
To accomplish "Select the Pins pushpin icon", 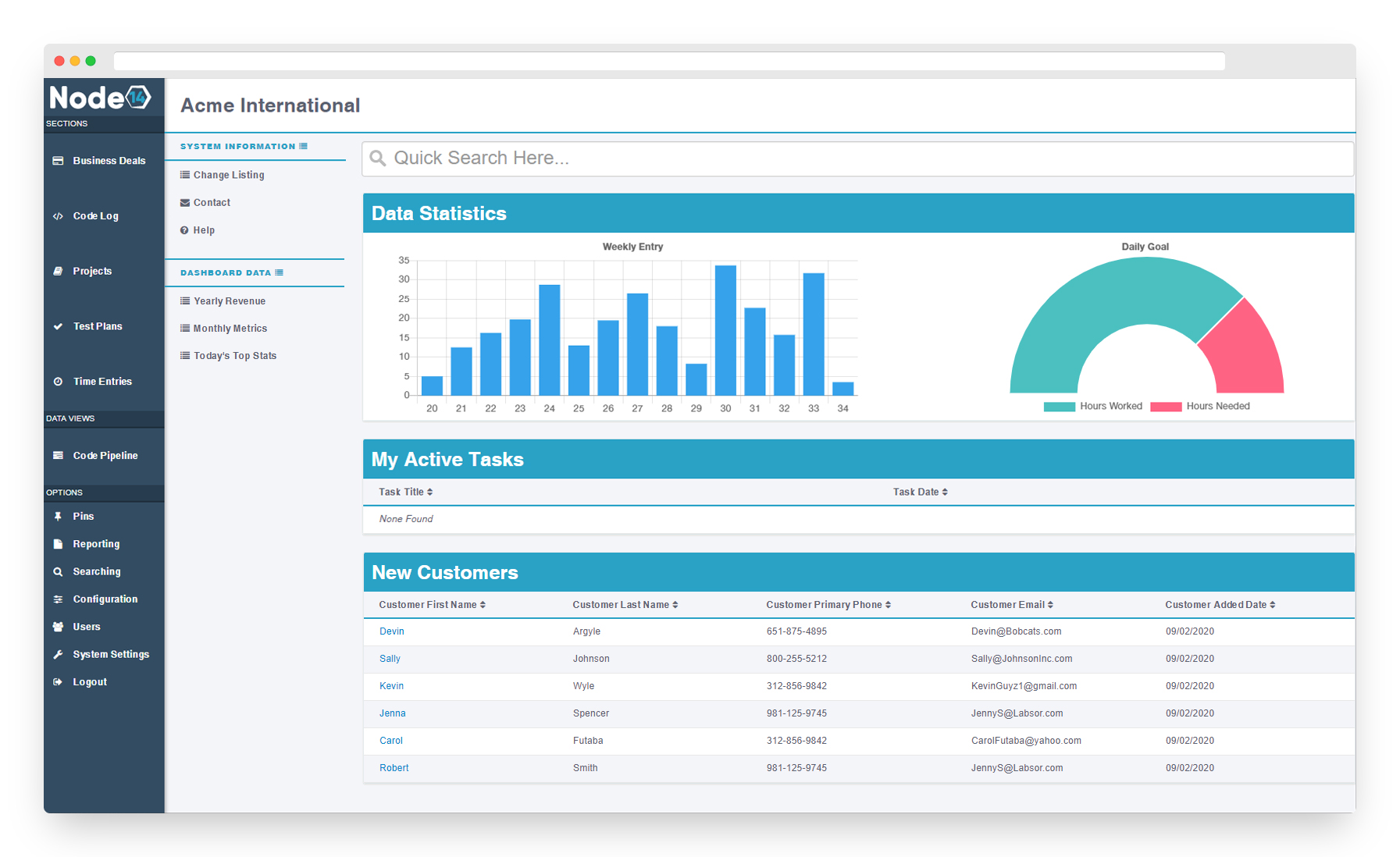I will tap(58, 516).
